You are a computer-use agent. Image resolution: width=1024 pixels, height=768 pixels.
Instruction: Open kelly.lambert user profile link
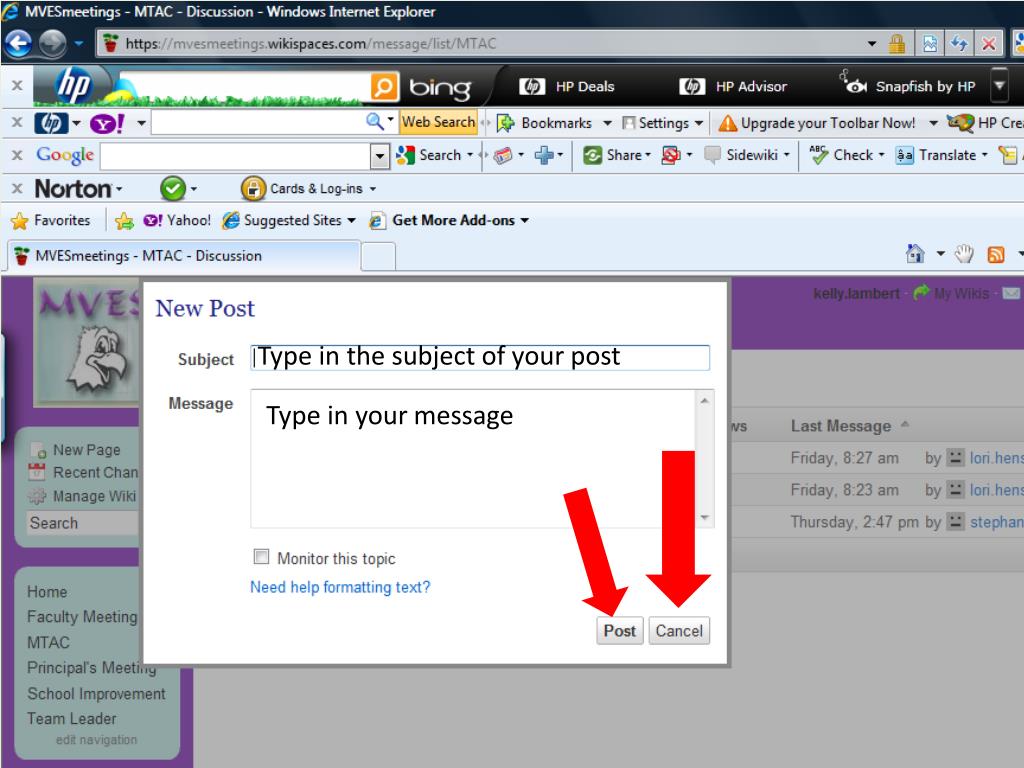[856, 294]
